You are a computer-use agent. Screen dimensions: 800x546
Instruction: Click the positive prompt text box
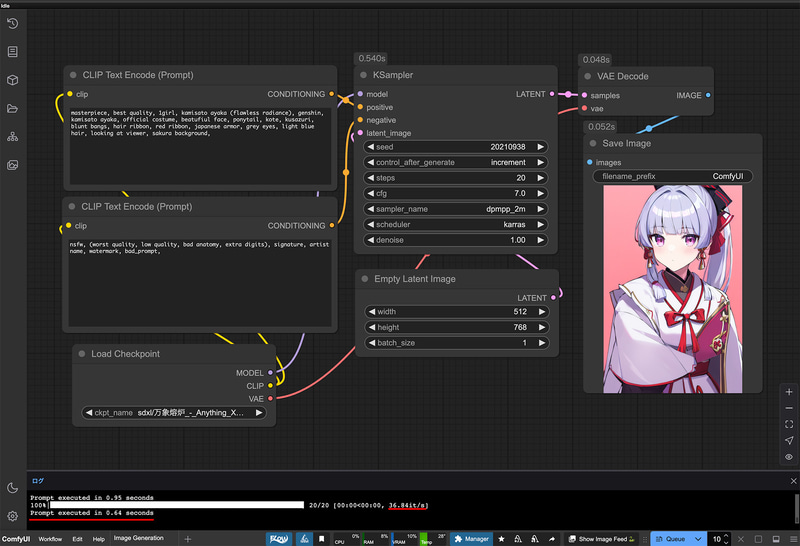(200, 146)
